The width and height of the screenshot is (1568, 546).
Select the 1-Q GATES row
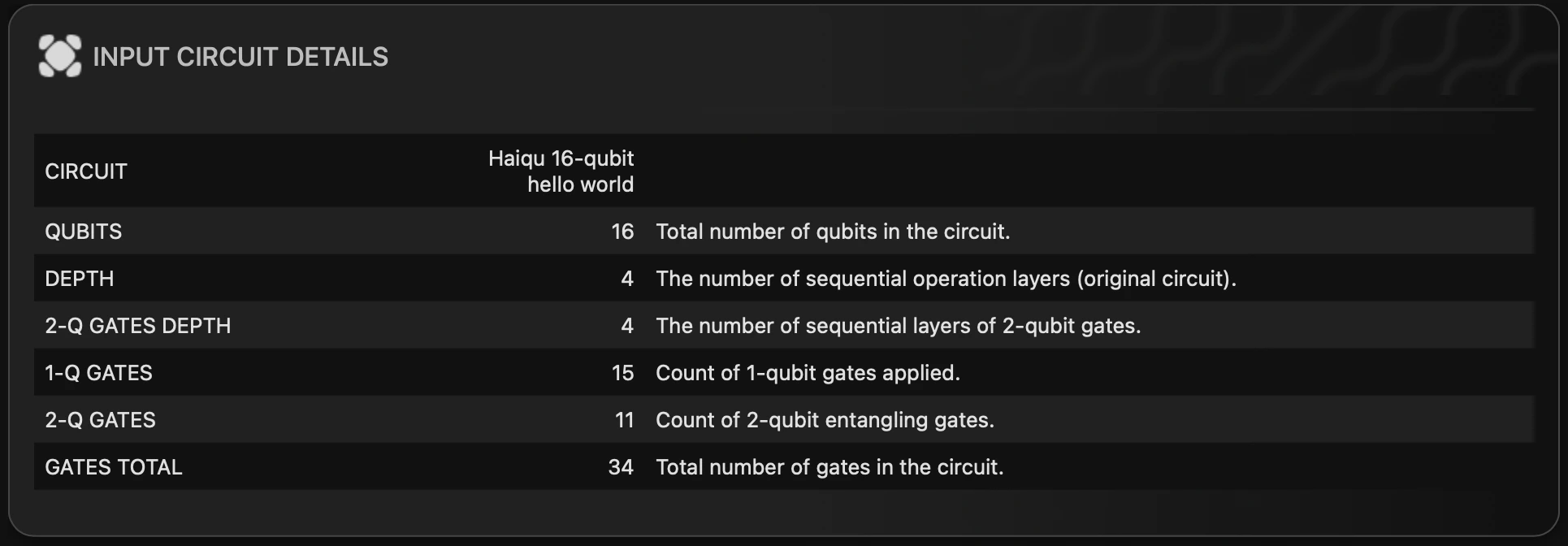click(98, 373)
